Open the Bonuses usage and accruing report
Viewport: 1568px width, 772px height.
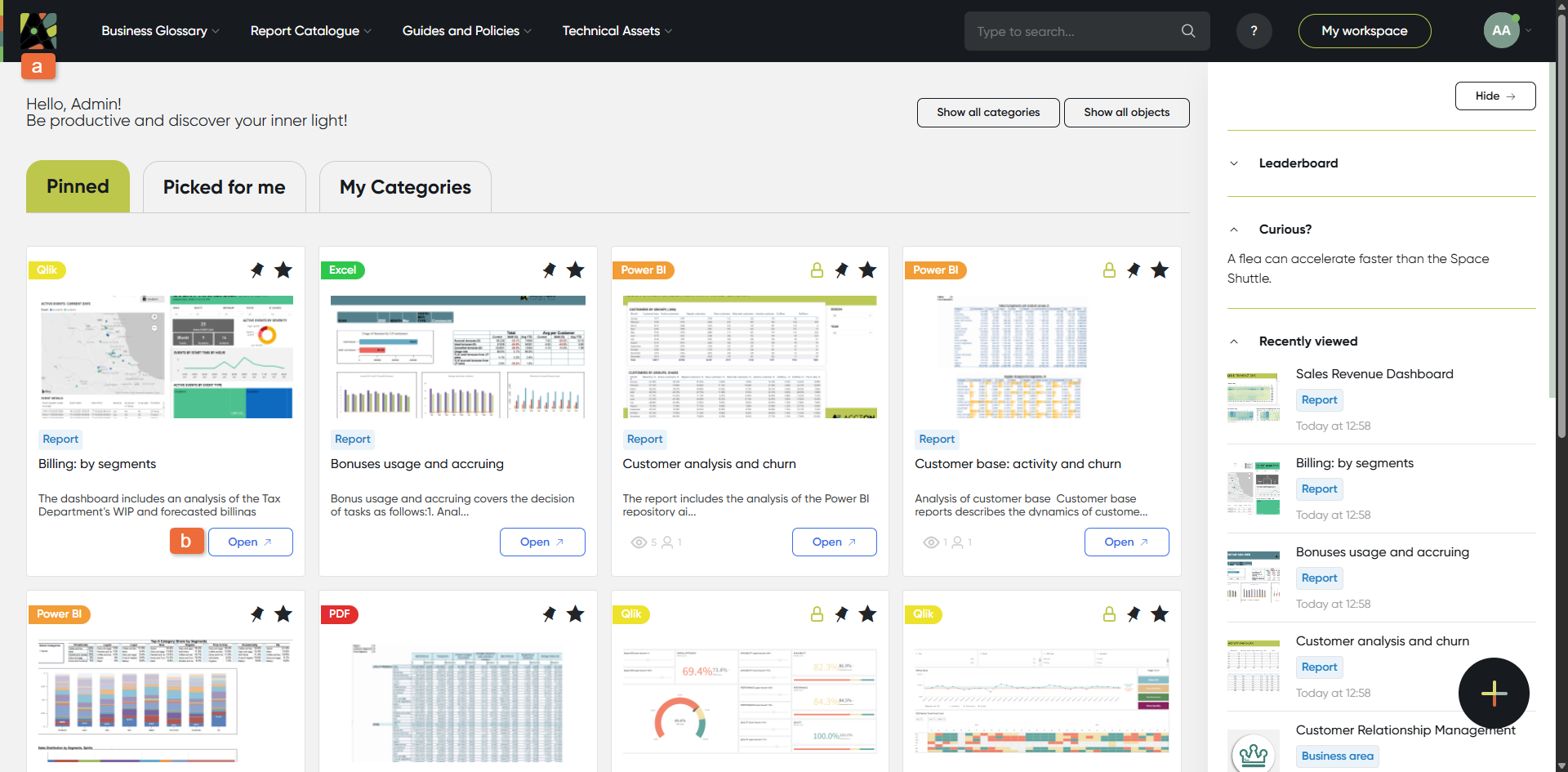541,542
